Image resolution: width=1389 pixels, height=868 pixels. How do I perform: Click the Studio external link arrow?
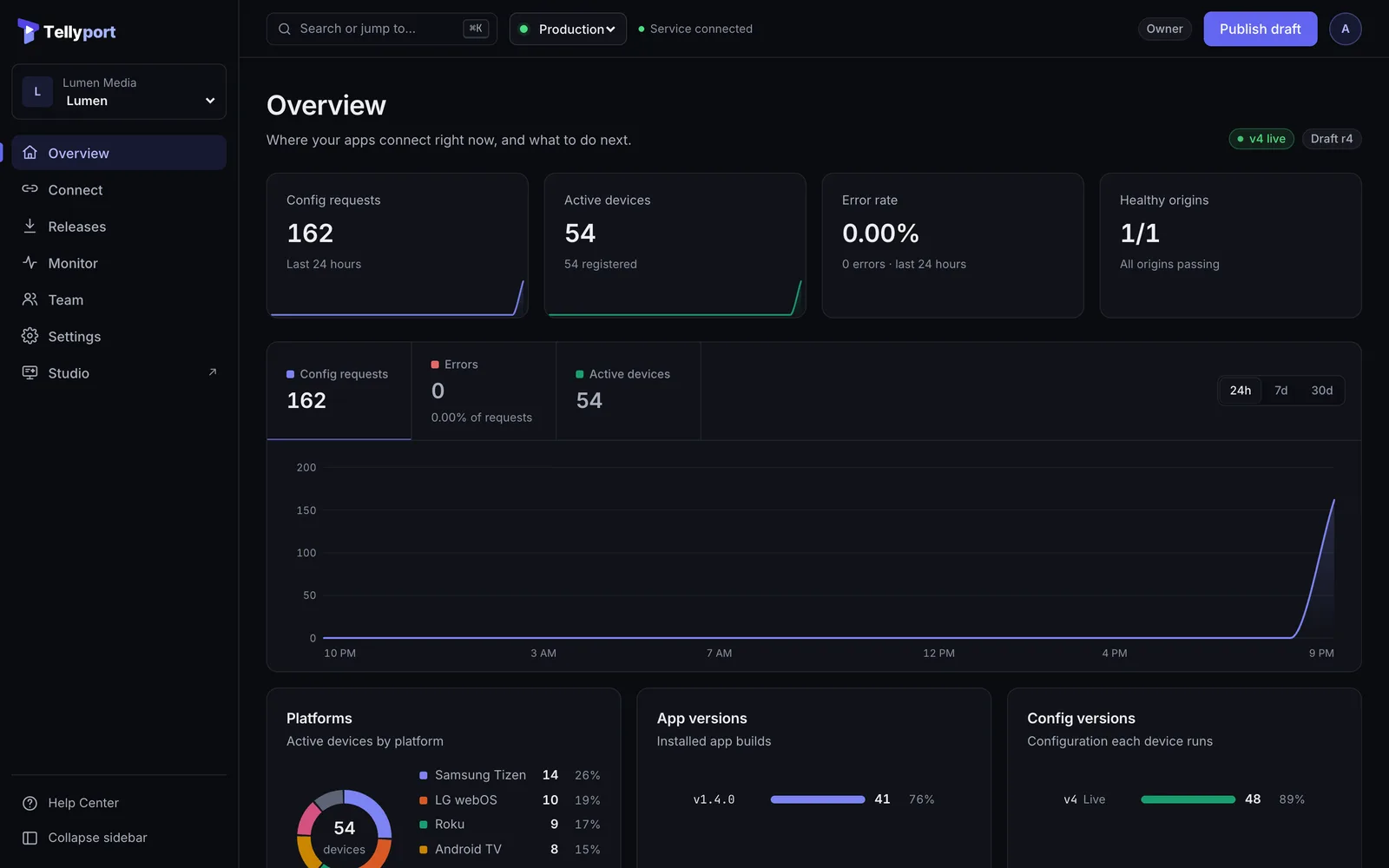pyautogui.click(x=213, y=372)
